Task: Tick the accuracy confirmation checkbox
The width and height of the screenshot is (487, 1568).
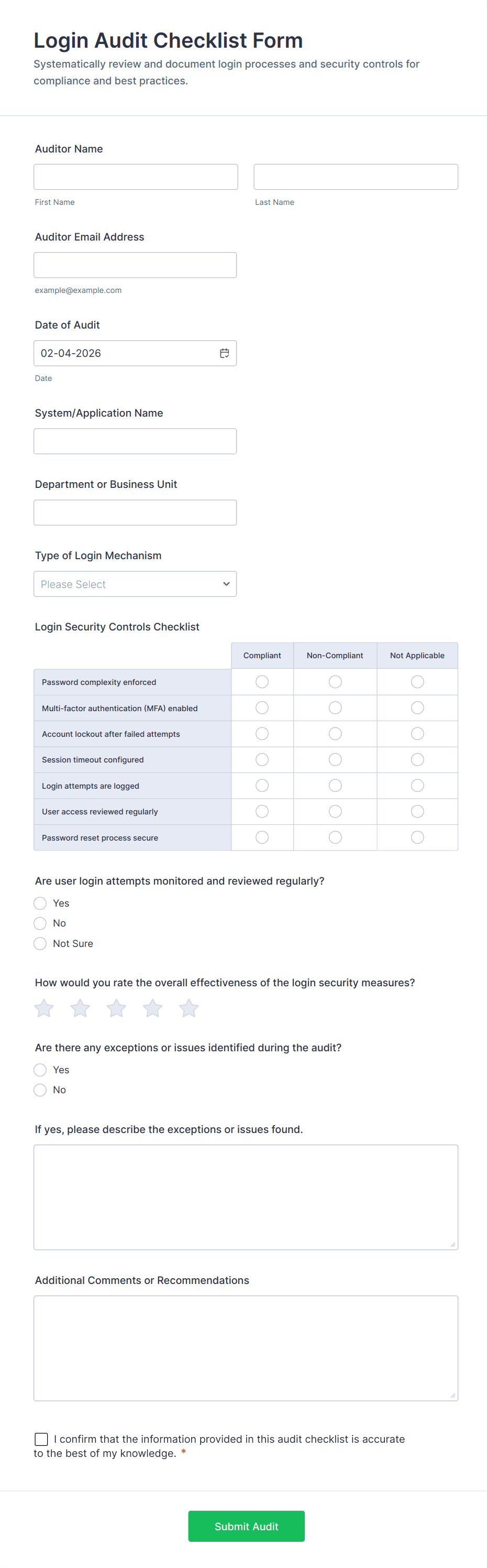Action: [41, 1439]
